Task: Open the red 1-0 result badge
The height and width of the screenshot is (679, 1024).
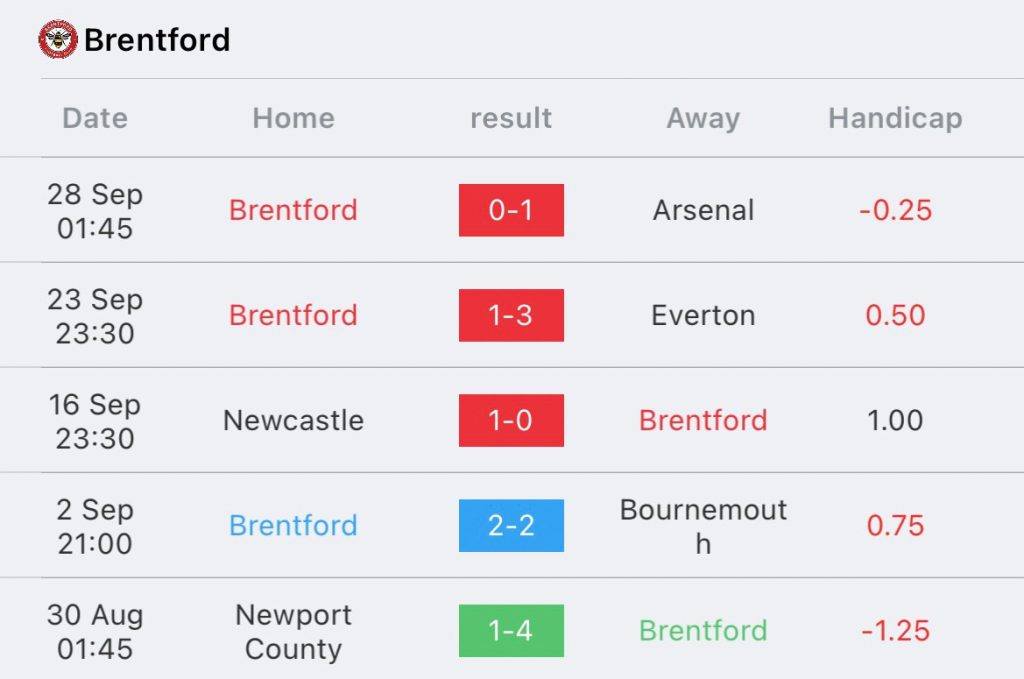Action: 511,420
